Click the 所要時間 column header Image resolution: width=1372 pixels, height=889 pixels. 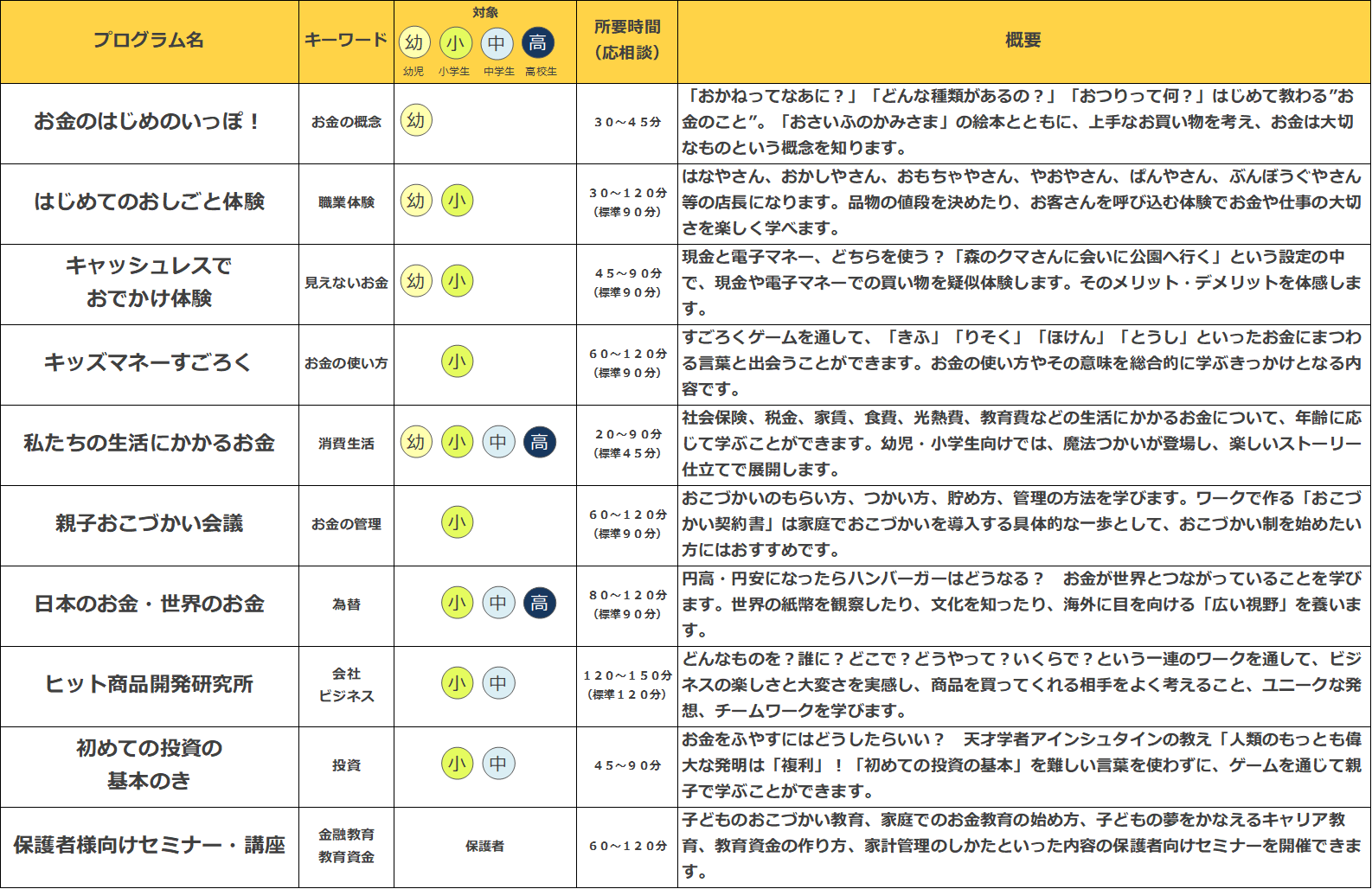tap(627, 40)
